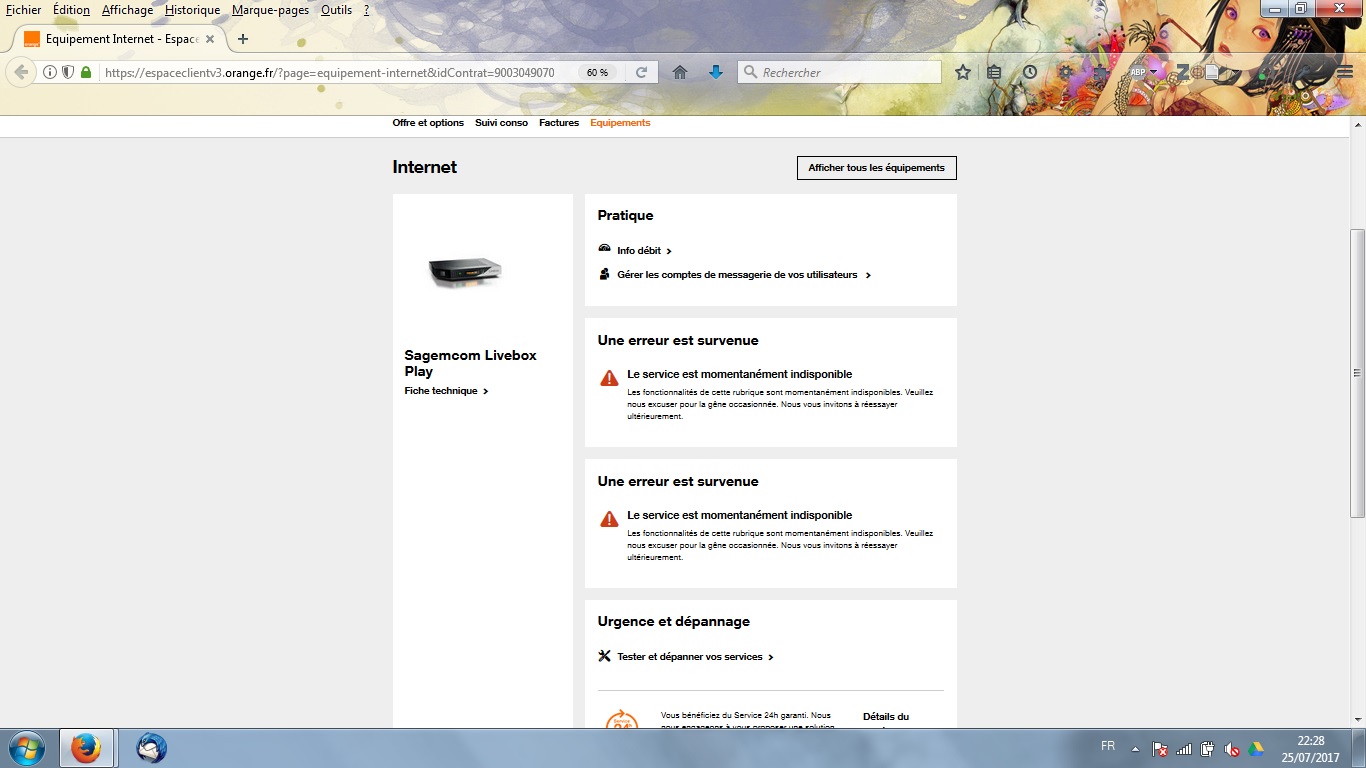The width and height of the screenshot is (1366, 768).
Task: Reload the current page
Action: pos(642,72)
